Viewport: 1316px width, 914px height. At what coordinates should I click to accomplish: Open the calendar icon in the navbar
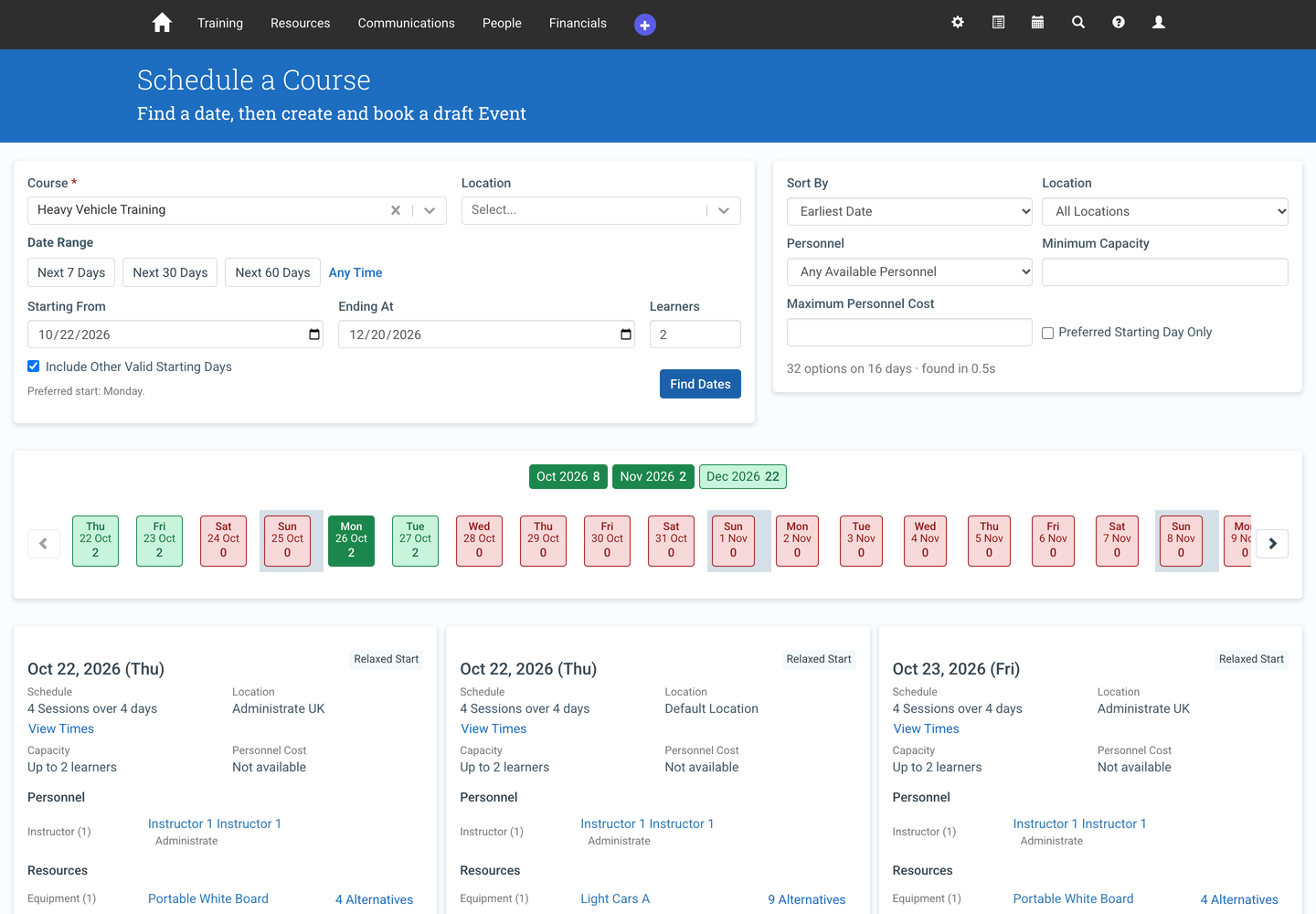[1037, 22]
